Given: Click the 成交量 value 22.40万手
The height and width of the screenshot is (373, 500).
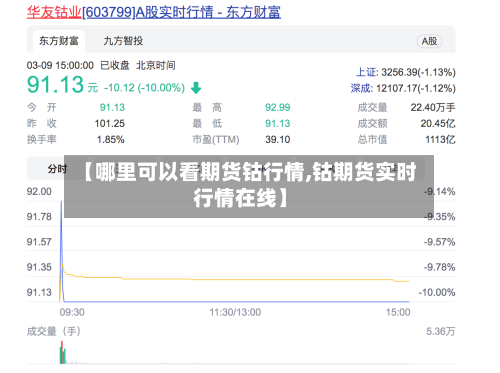Looking at the screenshot, I should (433, 107).
